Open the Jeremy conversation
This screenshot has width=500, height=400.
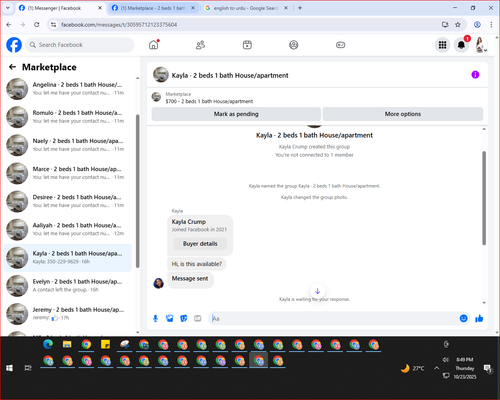click(68, 314)
